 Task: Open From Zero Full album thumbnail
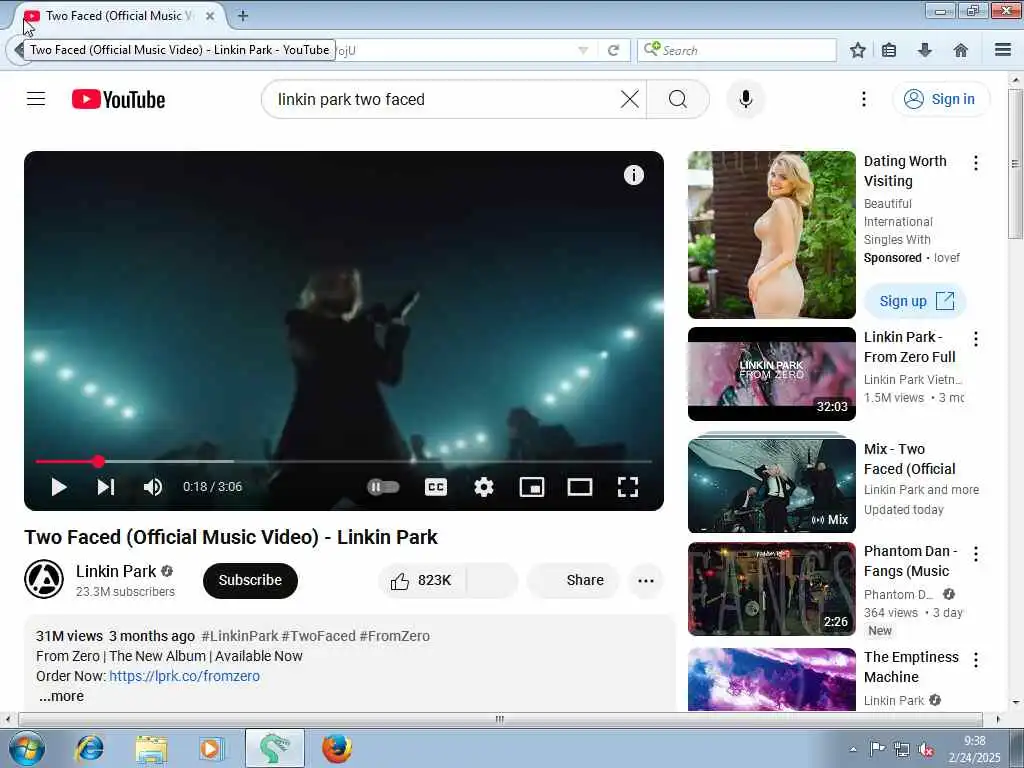tap(771, 374)
